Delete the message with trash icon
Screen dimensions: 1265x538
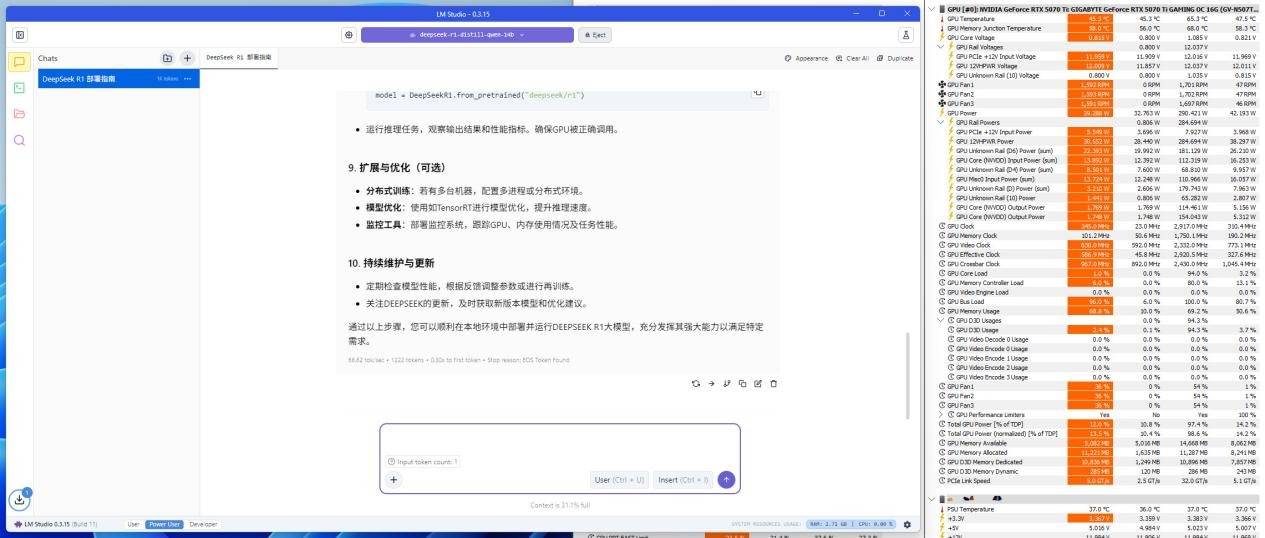click(773, 383)
